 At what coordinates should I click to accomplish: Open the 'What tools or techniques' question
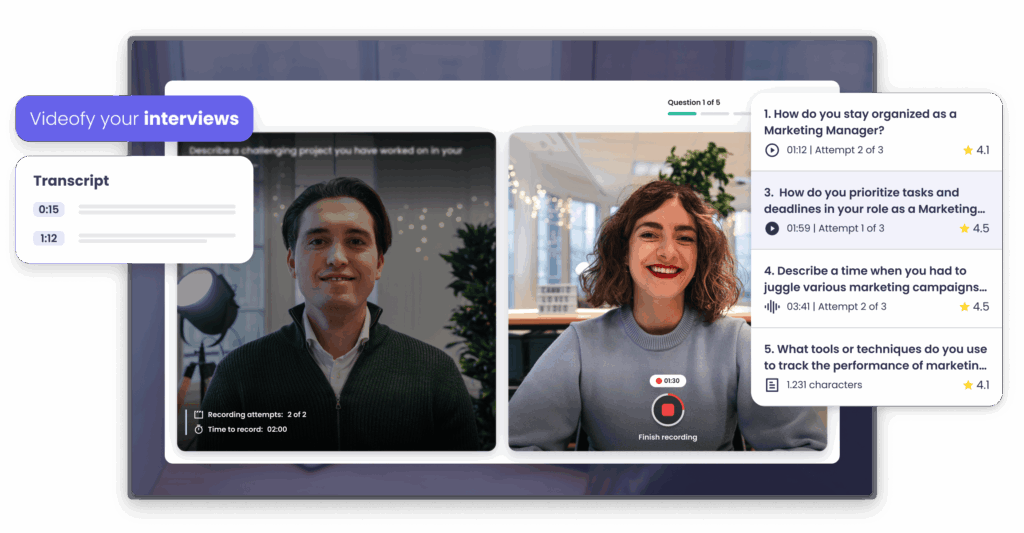(x=875, y=357)
